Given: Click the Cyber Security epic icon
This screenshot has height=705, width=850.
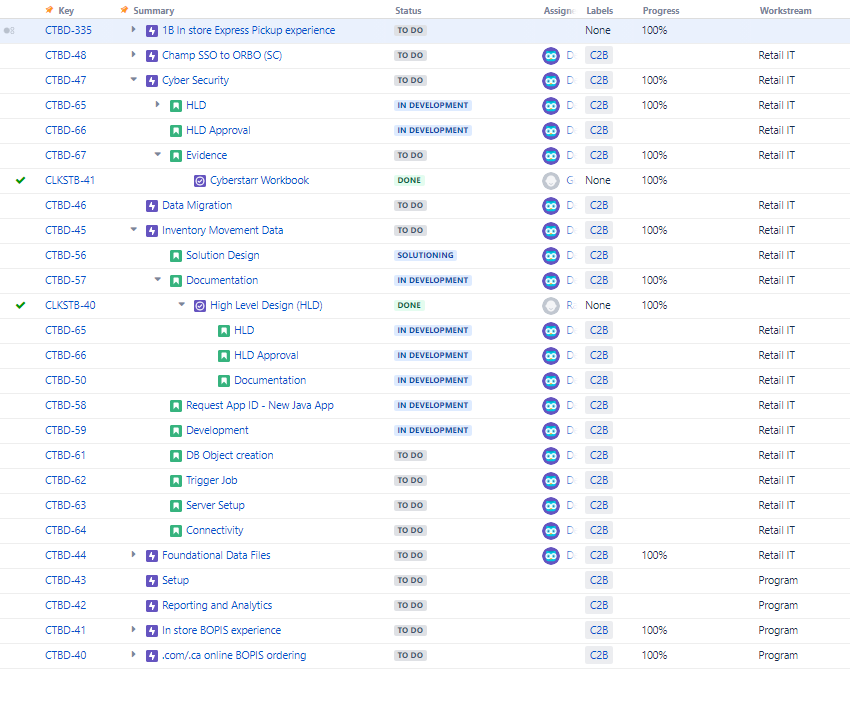Looking at the screenshot, I should click(152, 81).
